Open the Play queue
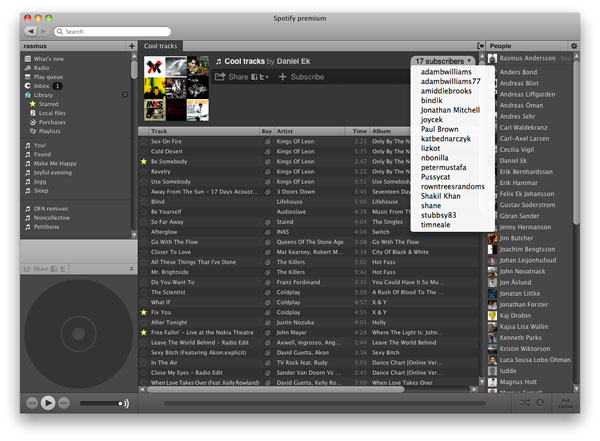The image size is (600, 441). coord(44,77)
